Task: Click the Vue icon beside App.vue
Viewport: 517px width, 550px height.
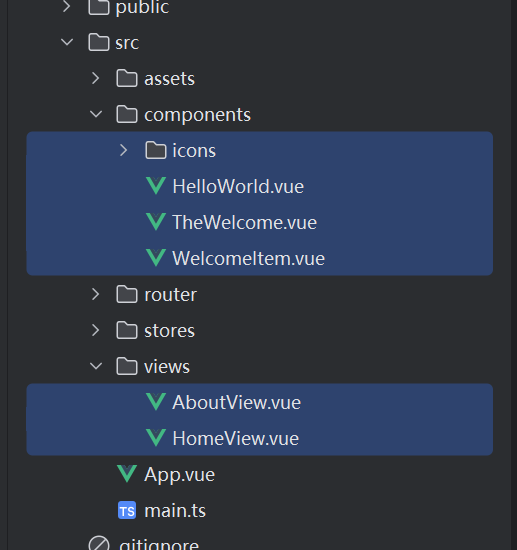Action: pos(127,474)
